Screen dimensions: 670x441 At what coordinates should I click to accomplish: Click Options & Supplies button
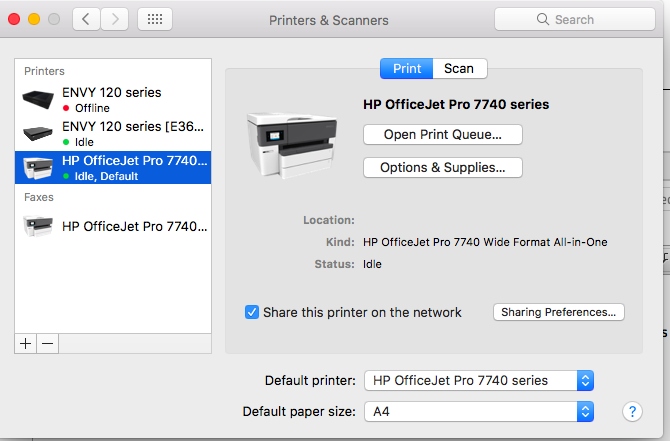[442, 168]
